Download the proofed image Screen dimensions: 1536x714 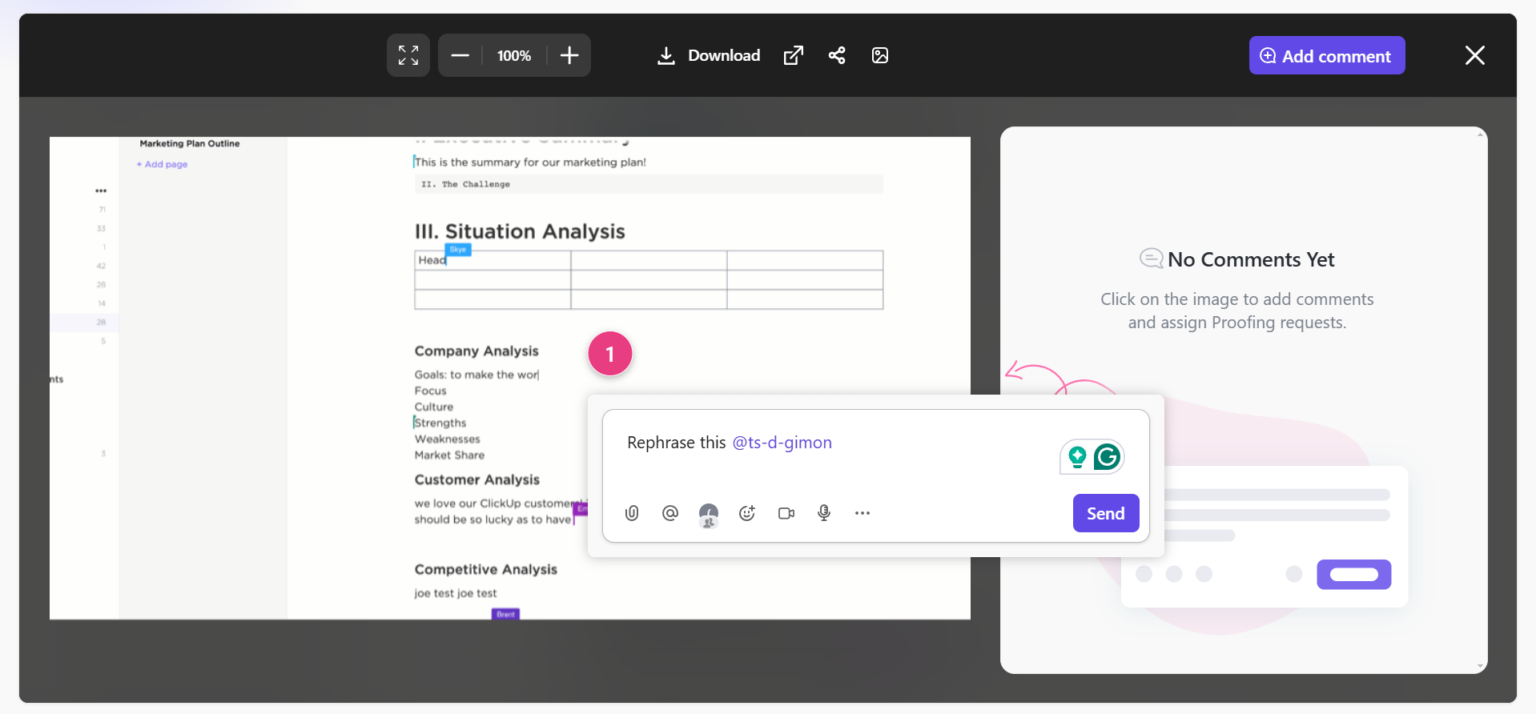pyautogui.click(x=708, y=55)
